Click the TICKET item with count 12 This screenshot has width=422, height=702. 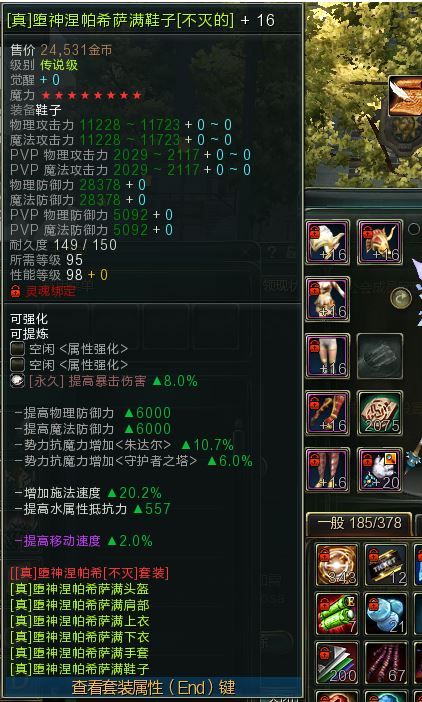[x=386, y=565]
